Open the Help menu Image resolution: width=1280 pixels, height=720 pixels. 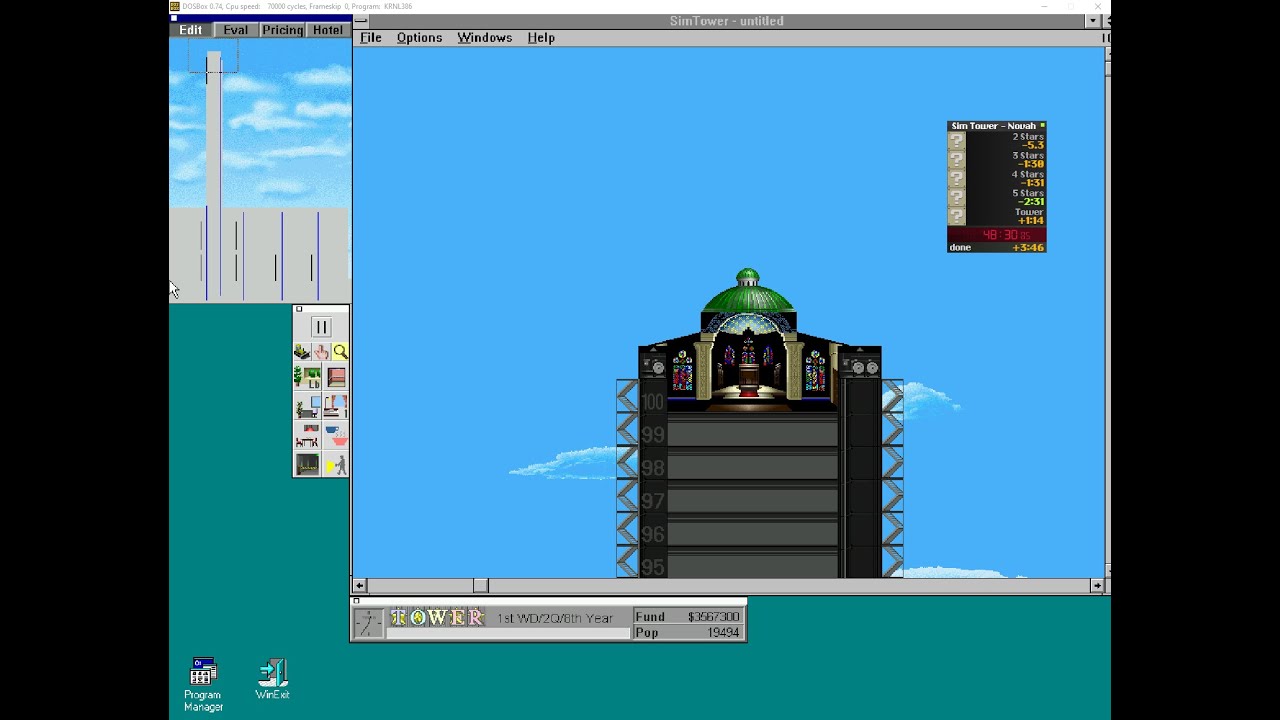541,38
